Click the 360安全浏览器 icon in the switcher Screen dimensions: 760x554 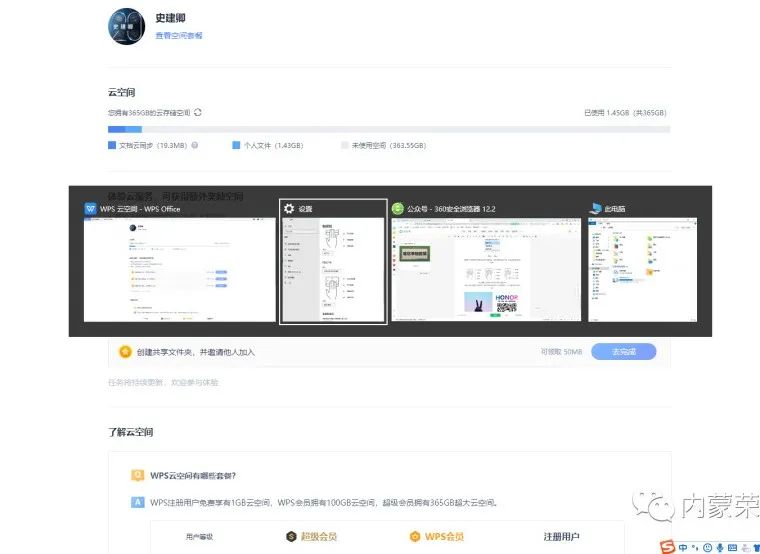[x=397, y=209]
